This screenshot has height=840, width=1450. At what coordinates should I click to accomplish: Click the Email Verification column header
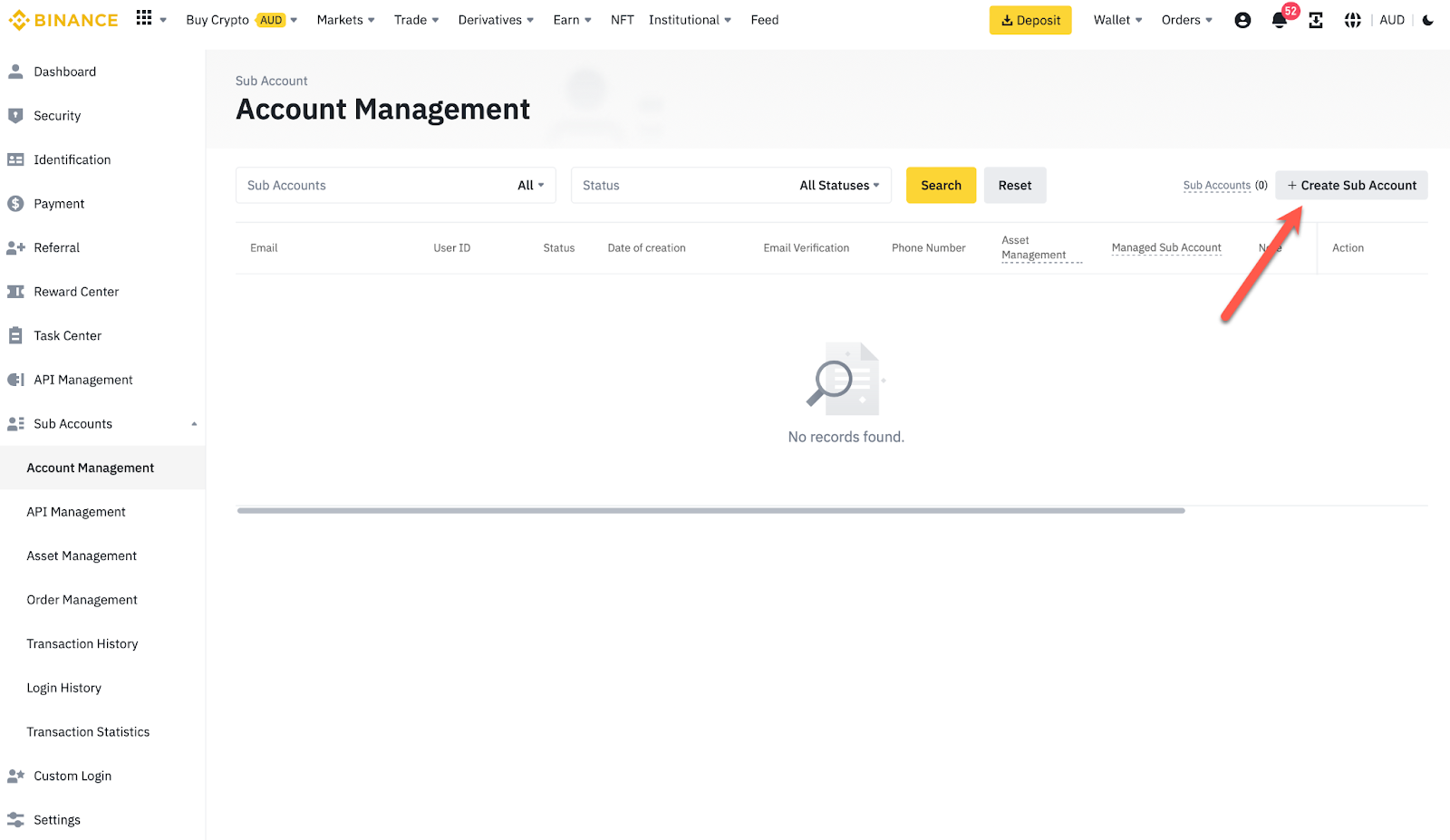(807, 247)
